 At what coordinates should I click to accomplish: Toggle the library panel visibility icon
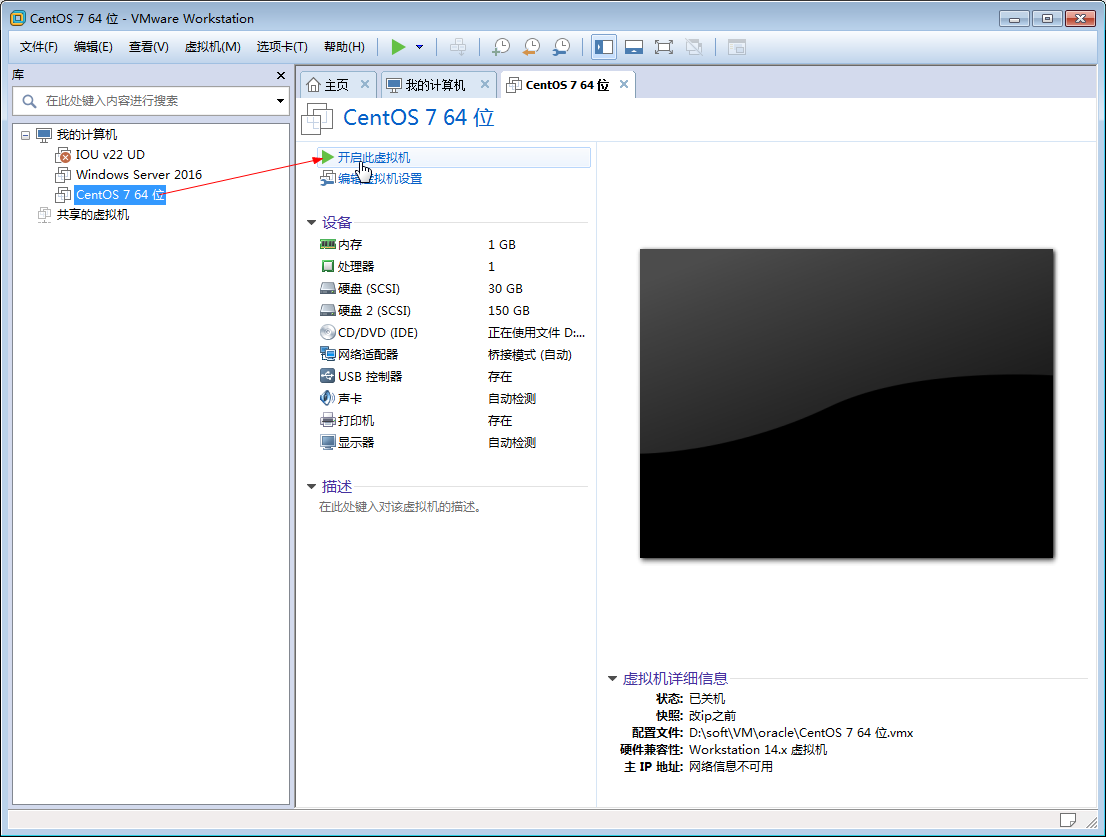click(x=603, y=46)
